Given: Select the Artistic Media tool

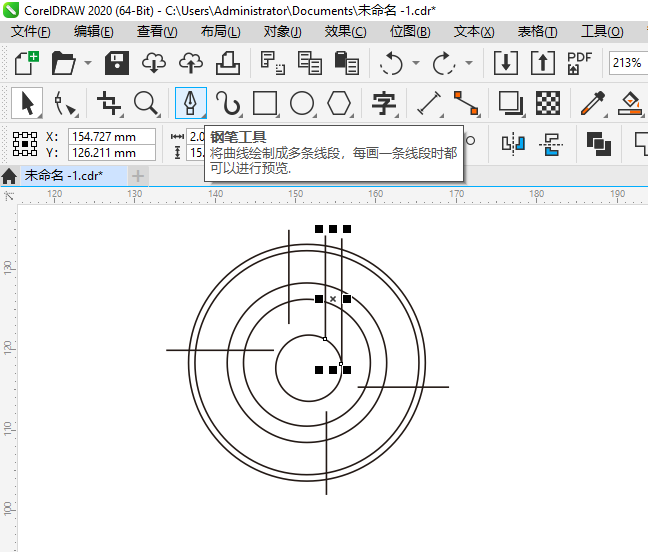Looking at the screenshot, I should pyautogui.click(x=228, y=103).
